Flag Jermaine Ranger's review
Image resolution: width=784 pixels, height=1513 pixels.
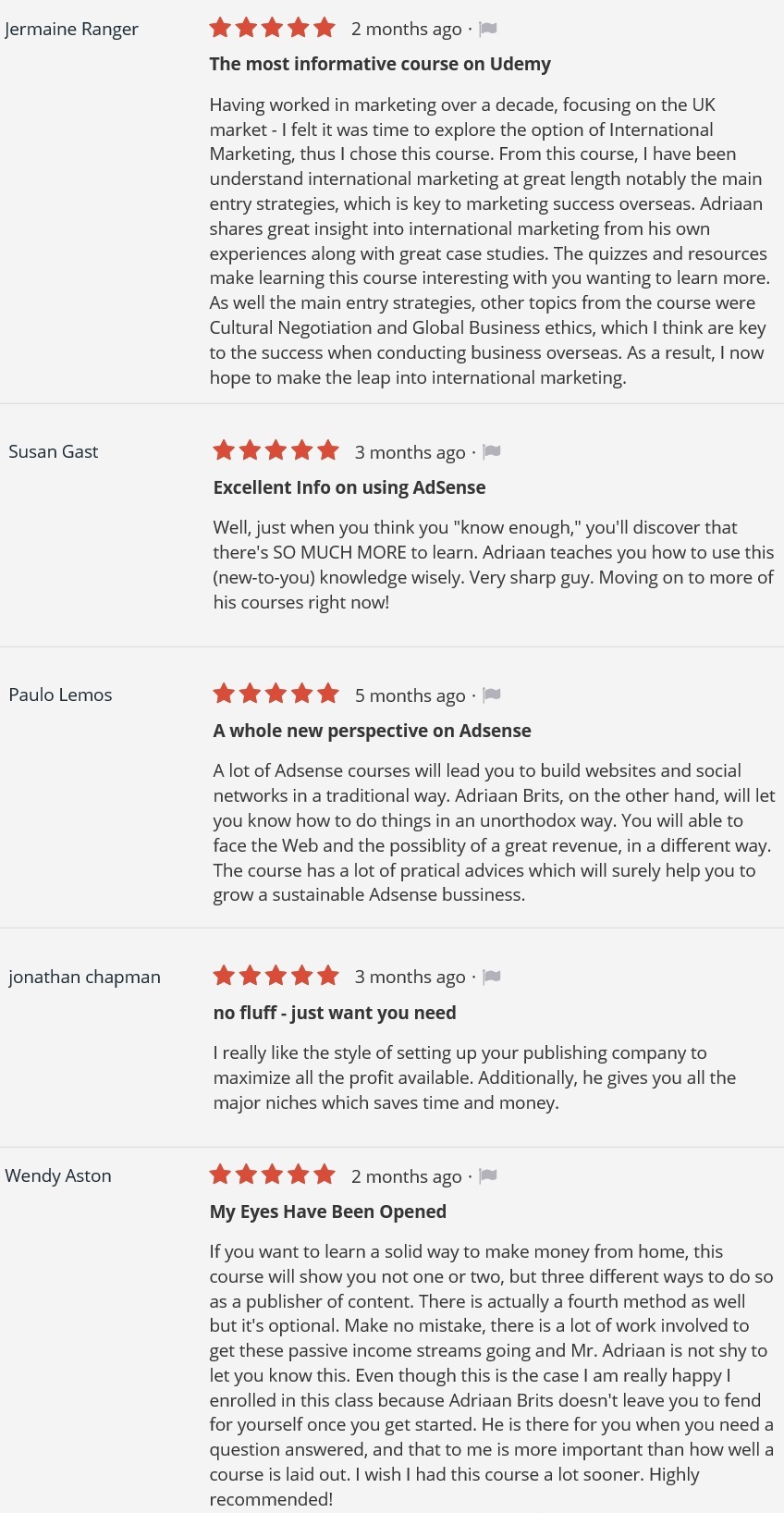[x=488, y=29]
